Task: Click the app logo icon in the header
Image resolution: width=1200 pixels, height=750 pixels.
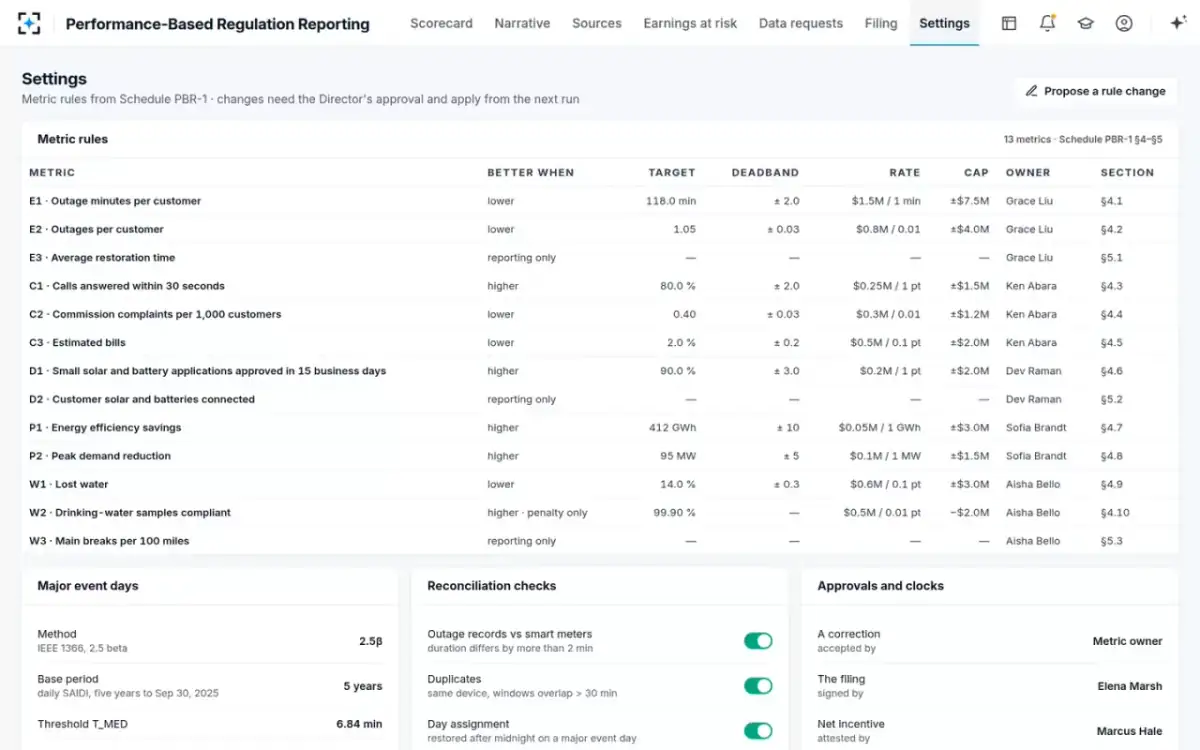Action: pos(30,23)
